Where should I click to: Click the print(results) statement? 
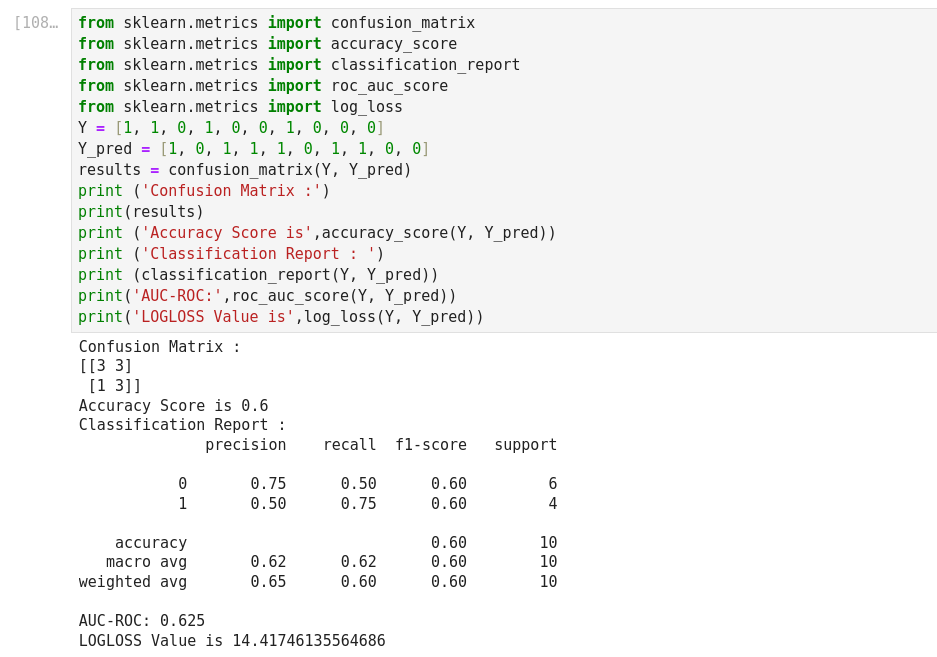[x=141, y=212]
